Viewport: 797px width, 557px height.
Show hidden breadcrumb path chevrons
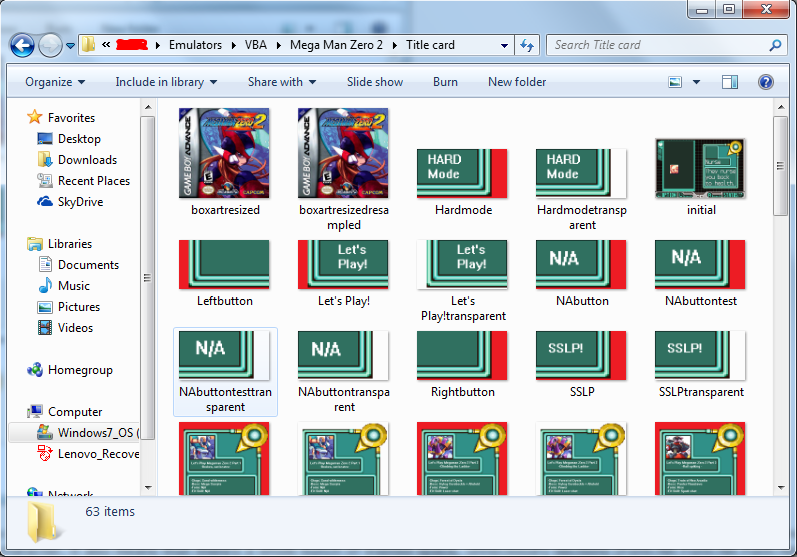(106, 45)
